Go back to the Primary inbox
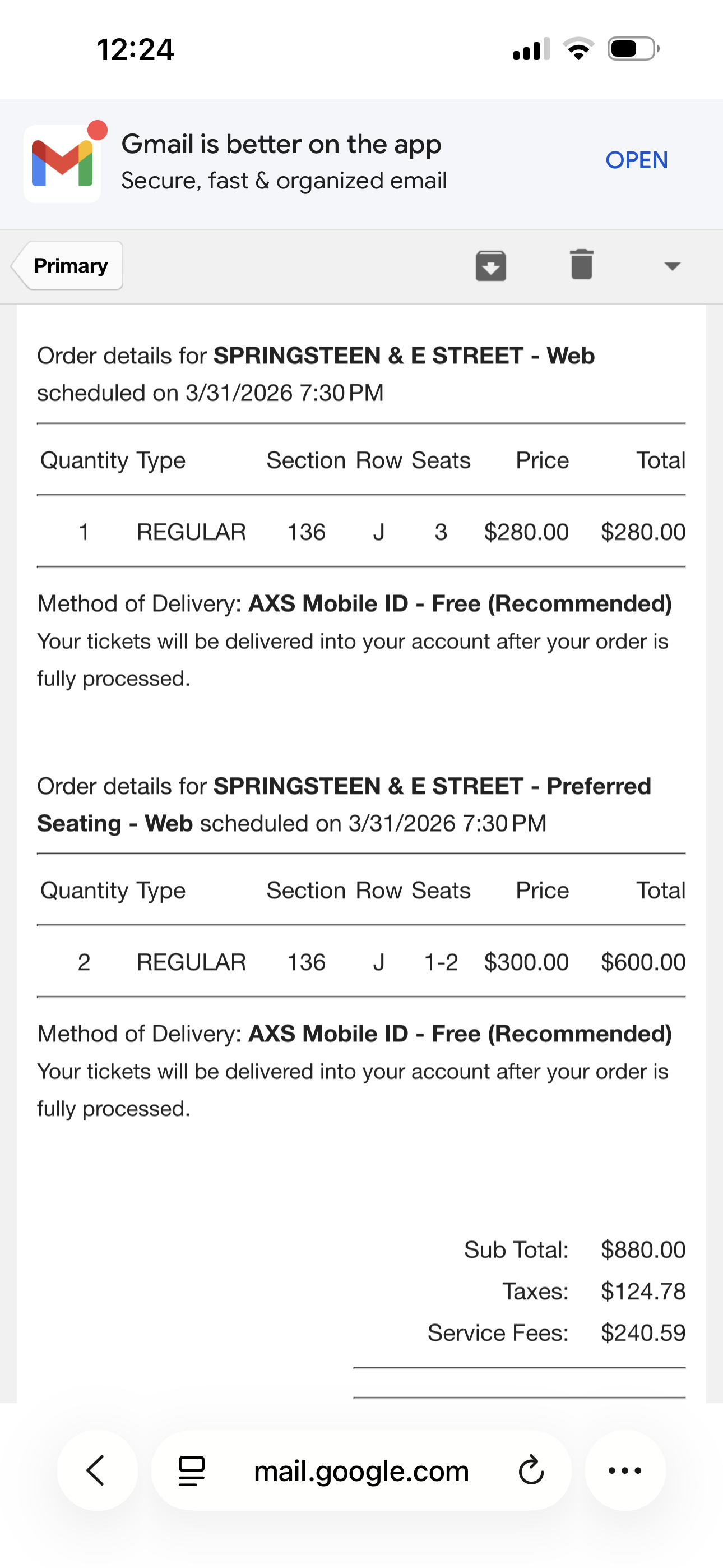This screenshot has width=723, height=1568. click(x=69, y=265)
